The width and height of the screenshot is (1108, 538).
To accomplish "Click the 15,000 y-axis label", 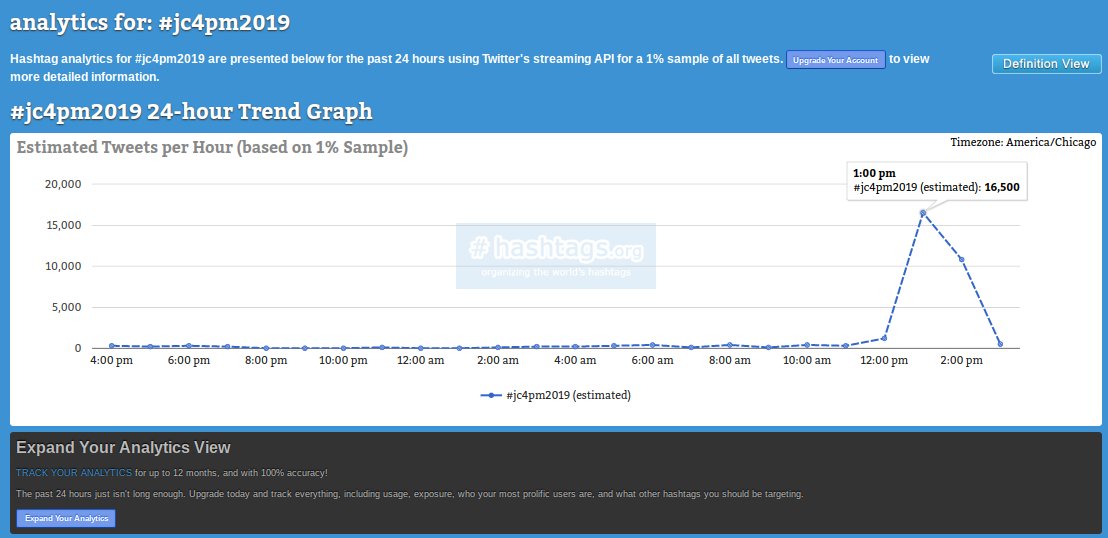I will 64,226.
